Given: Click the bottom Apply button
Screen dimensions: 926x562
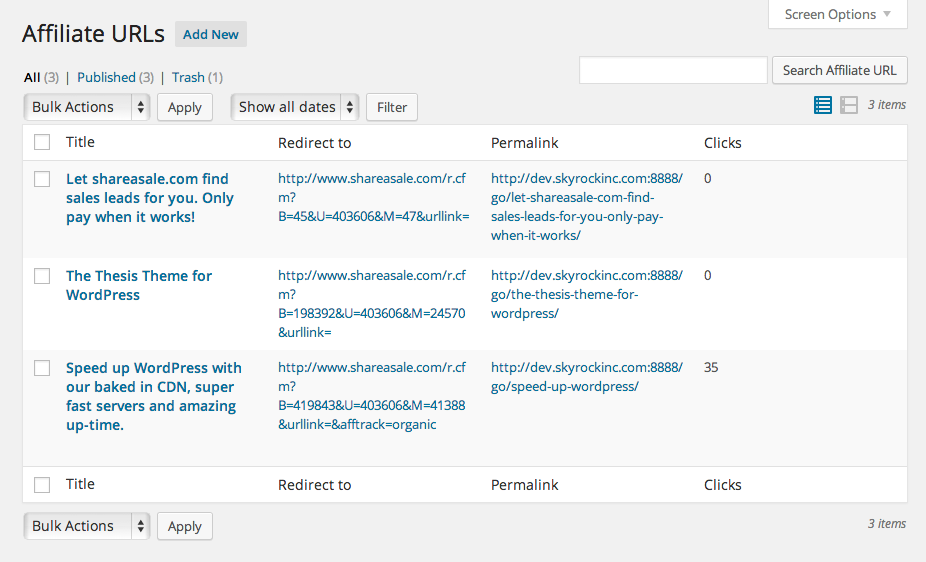Looking at the screenshot, I should (x=185, y=526).
